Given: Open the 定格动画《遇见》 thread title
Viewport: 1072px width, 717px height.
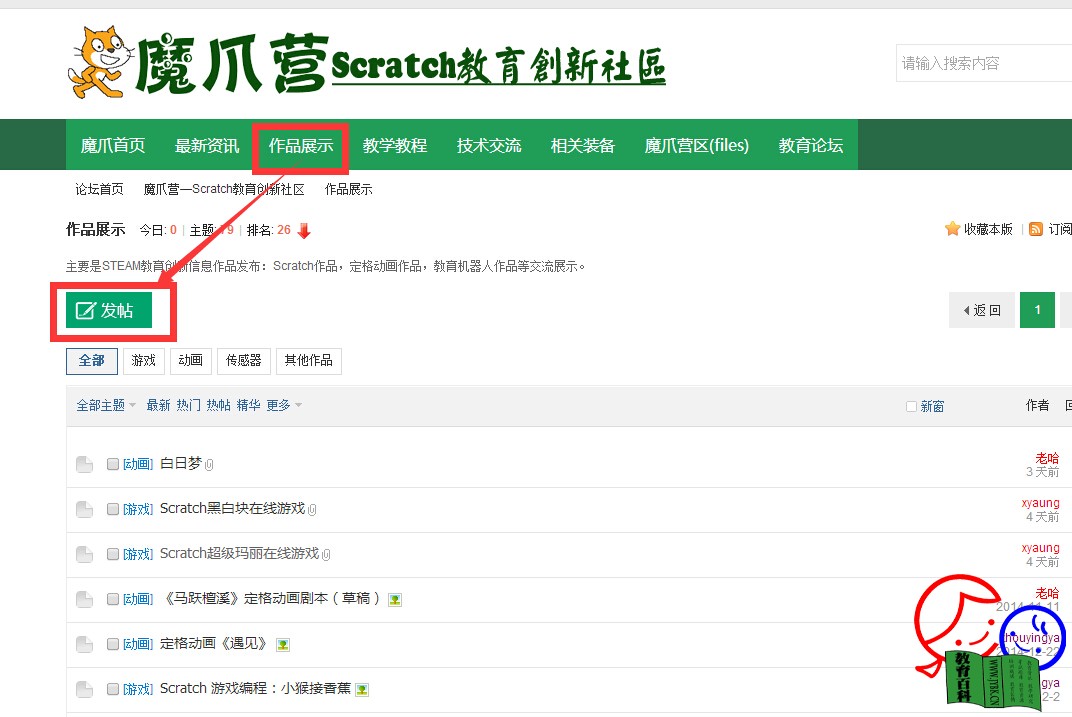Looking at the screenshot, I should [215, 644].
